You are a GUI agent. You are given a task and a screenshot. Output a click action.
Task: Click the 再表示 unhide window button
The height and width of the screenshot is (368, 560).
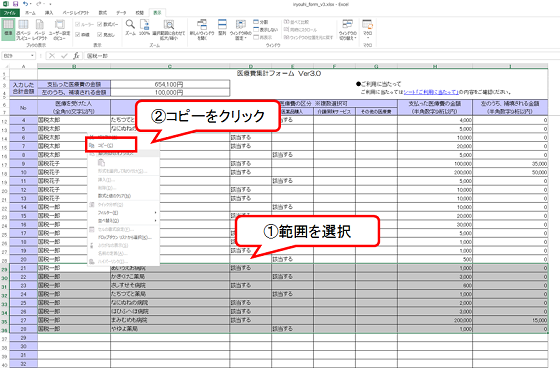263,37
